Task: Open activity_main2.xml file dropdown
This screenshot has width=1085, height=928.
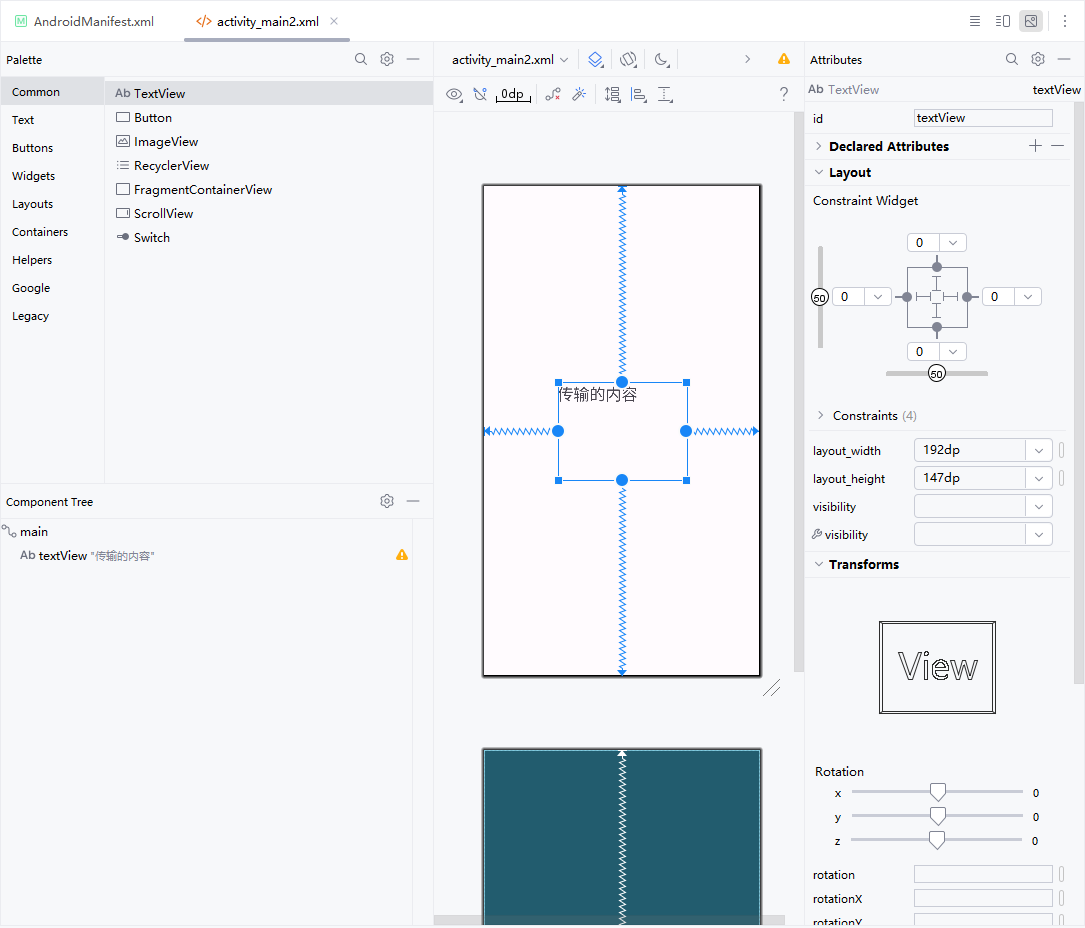Action: [510, 60]
